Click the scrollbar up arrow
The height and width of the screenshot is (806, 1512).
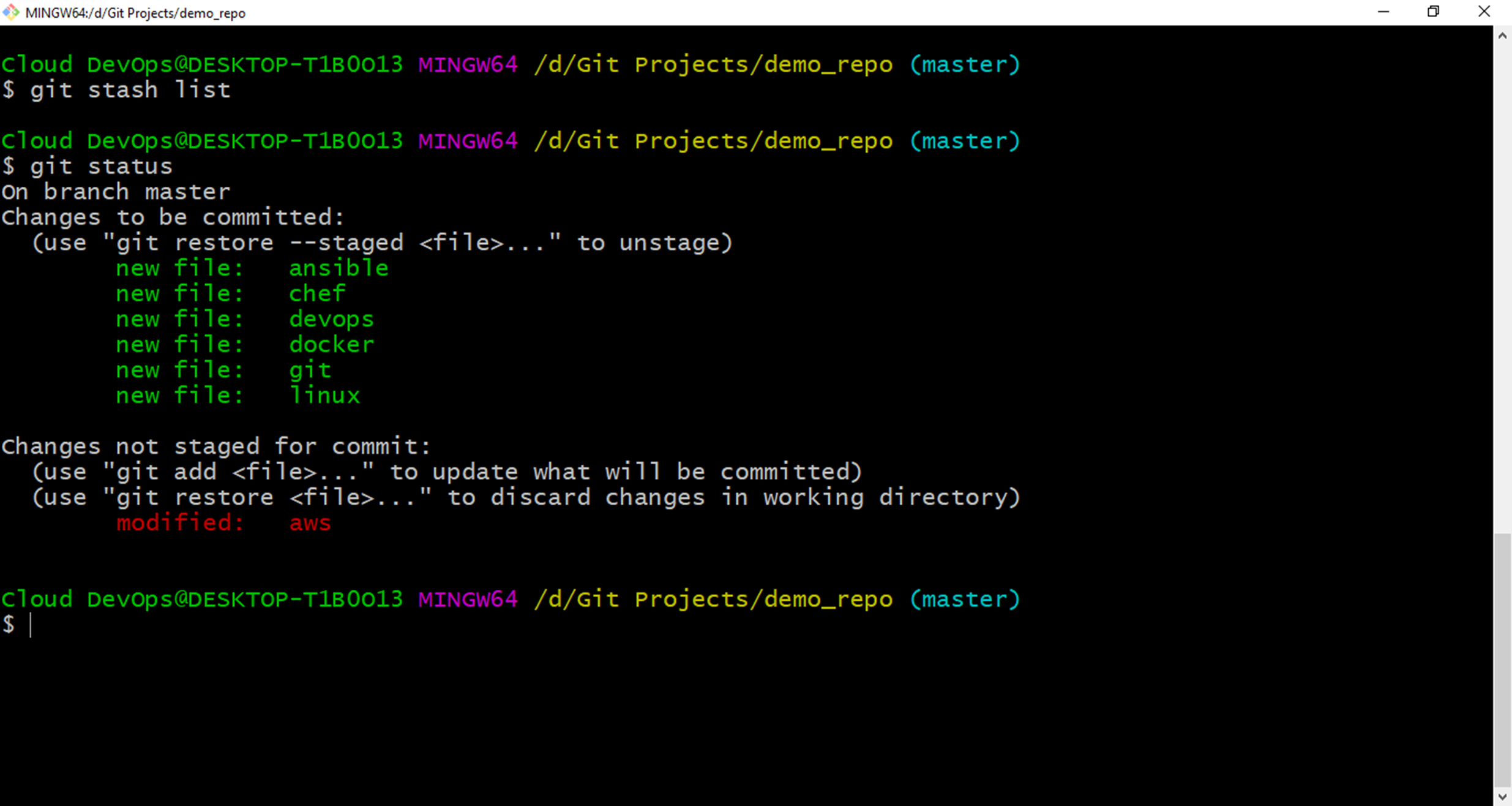click(x=1501, y=35)
